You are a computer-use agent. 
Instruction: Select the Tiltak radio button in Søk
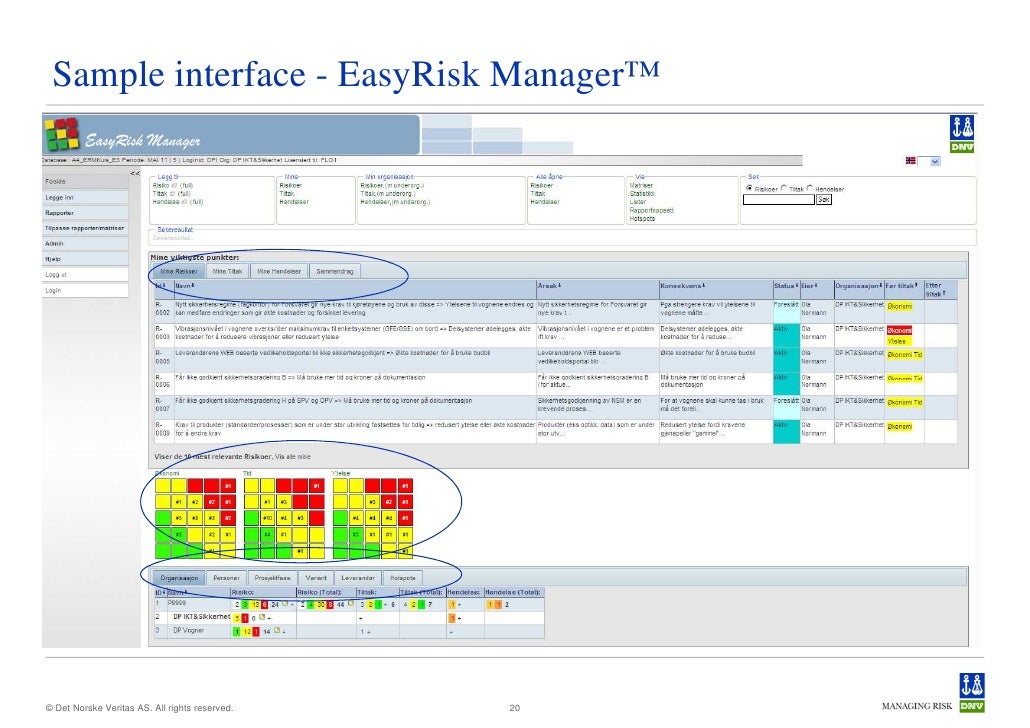[x=784, y=188]
